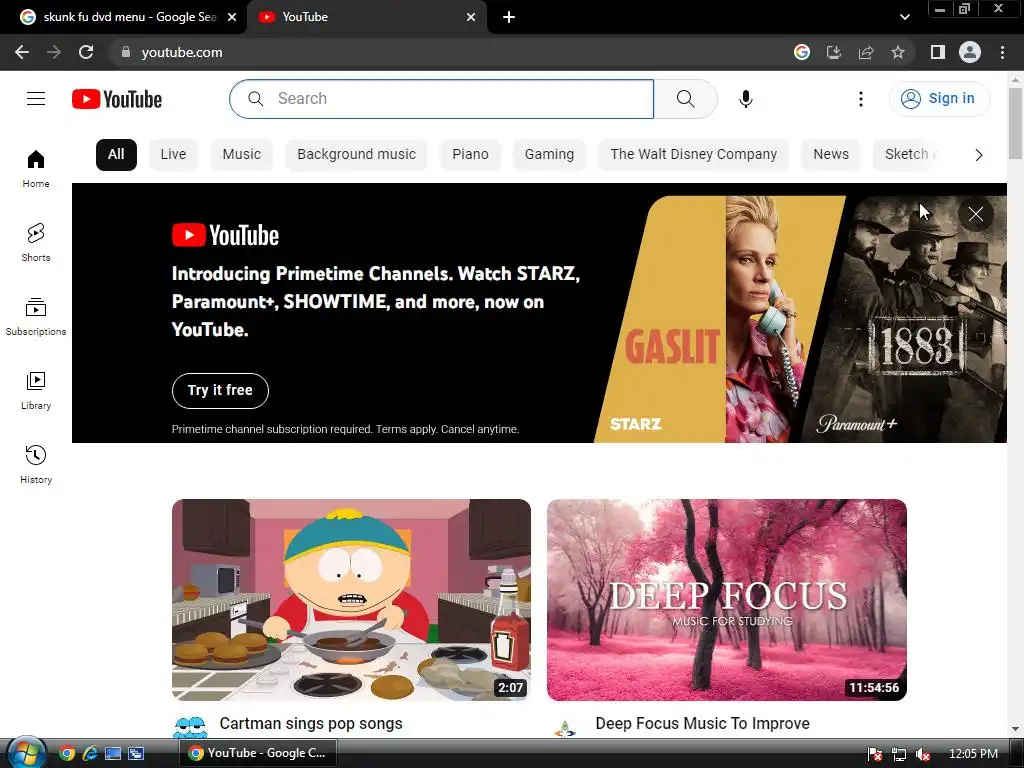Expand the tab search dropdown arrow

pos(904,17)
